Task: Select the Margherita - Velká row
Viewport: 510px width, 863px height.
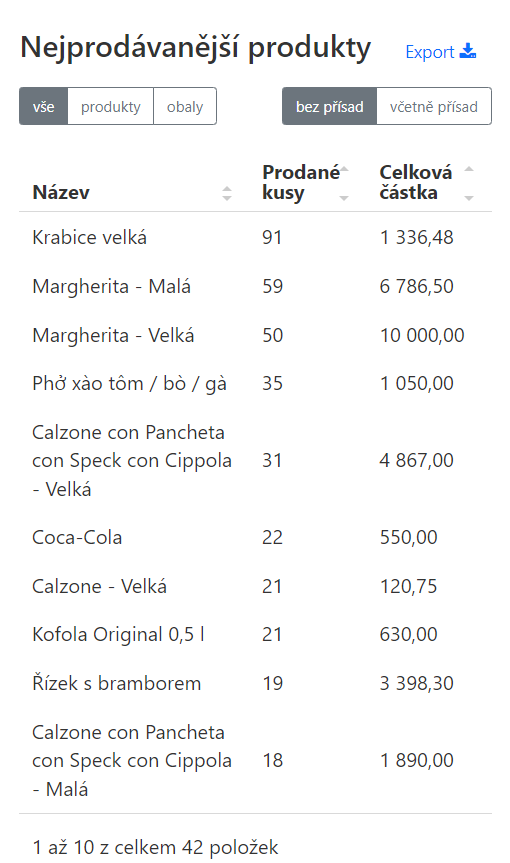Action: 255,335
